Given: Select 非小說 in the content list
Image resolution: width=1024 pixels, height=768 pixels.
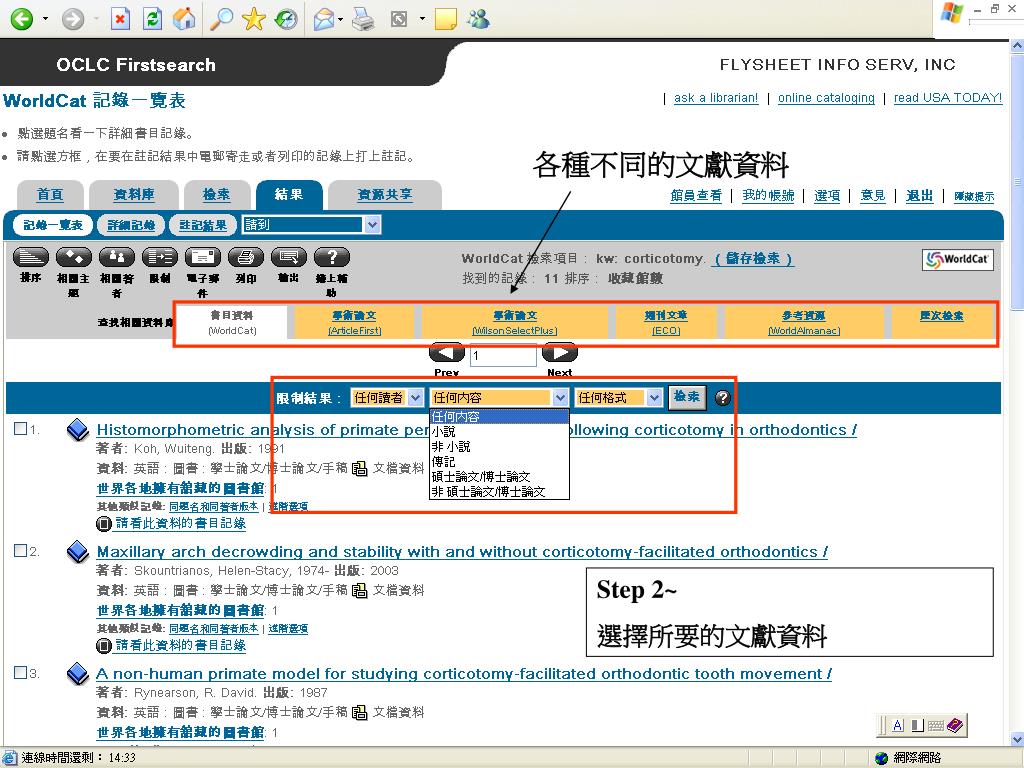Looking at the screenshot, I should tap(499, 447).
